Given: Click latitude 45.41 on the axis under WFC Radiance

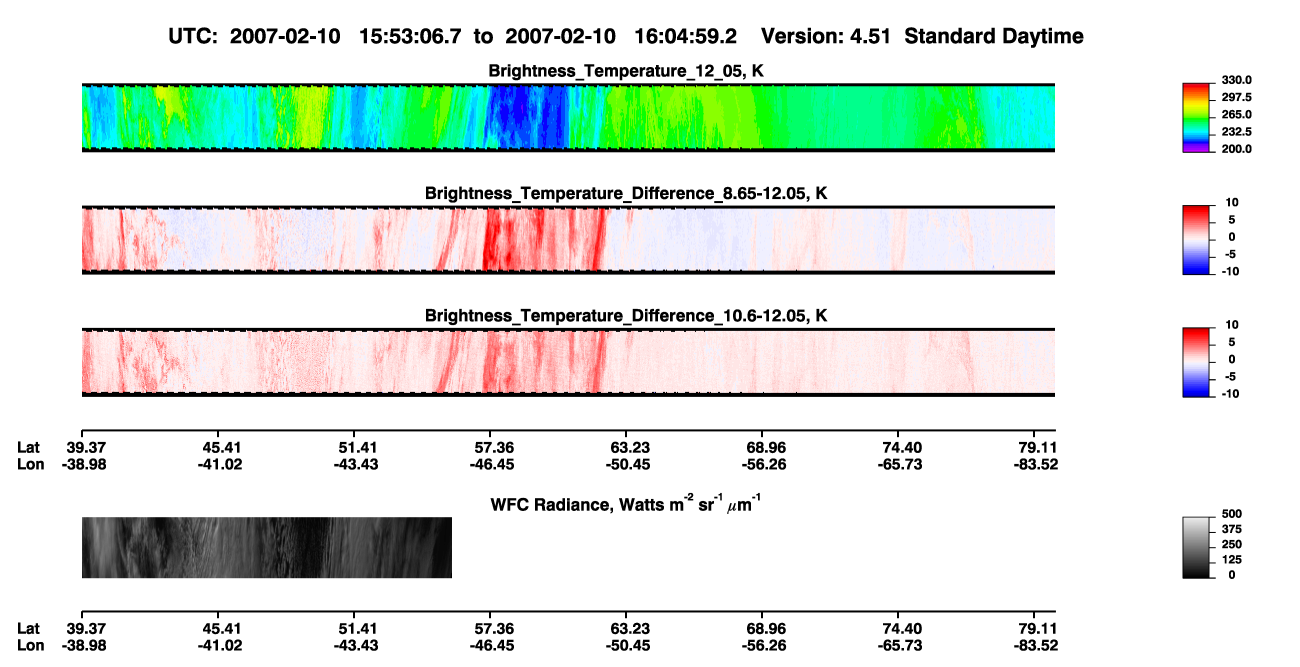Looking at the screenshot, I should point(220,628).
